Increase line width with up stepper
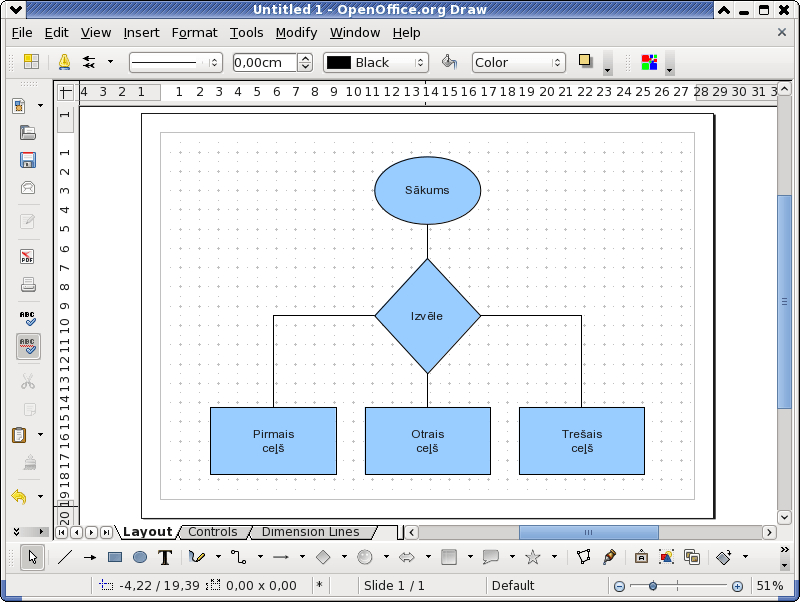800x602 pixels. (305, 58)
